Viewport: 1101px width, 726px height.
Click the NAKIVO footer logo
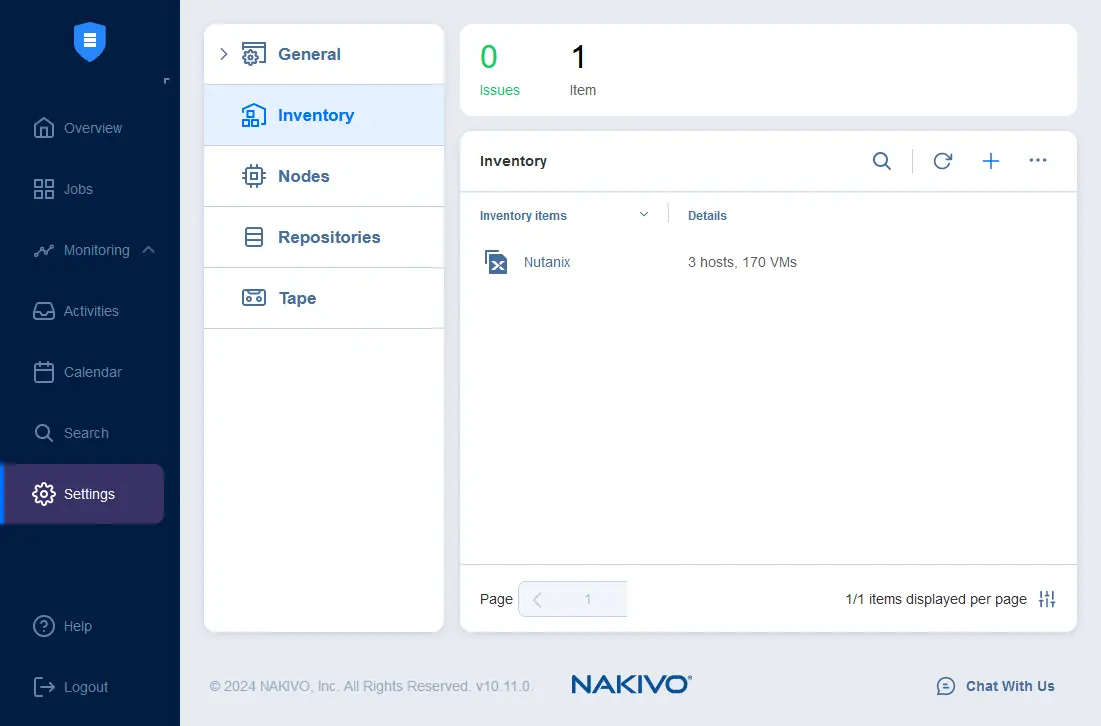tap(631, 684)
